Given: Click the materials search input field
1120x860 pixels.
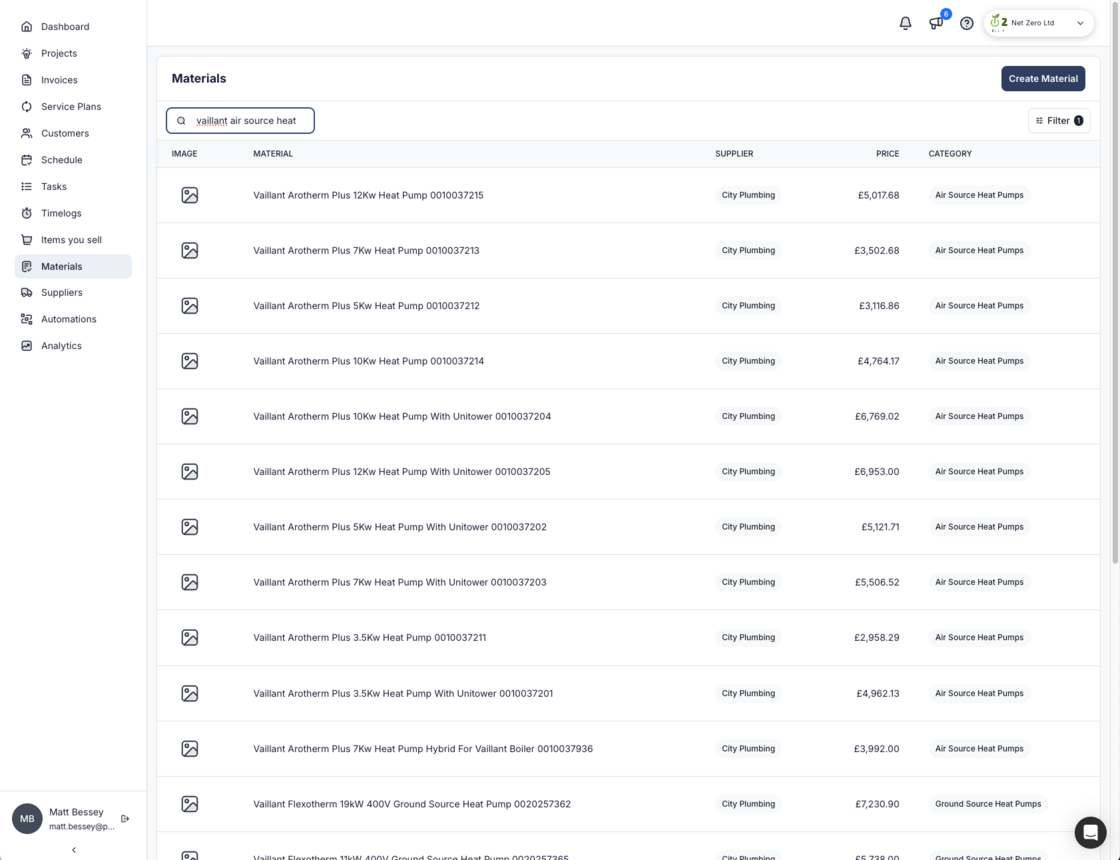Looking at the screenshot, I should [x=246, y=121].
